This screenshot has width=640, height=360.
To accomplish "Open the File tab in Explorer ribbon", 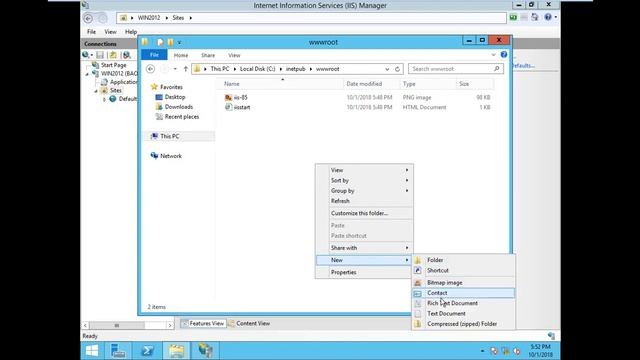I will coord(154,55).
